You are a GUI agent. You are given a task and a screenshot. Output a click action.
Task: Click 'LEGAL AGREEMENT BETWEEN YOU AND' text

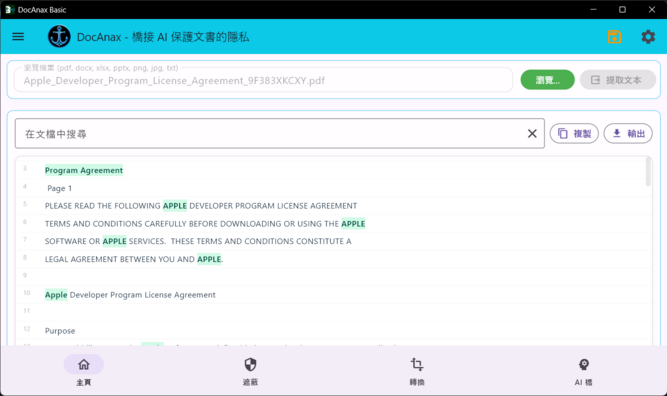120,259
